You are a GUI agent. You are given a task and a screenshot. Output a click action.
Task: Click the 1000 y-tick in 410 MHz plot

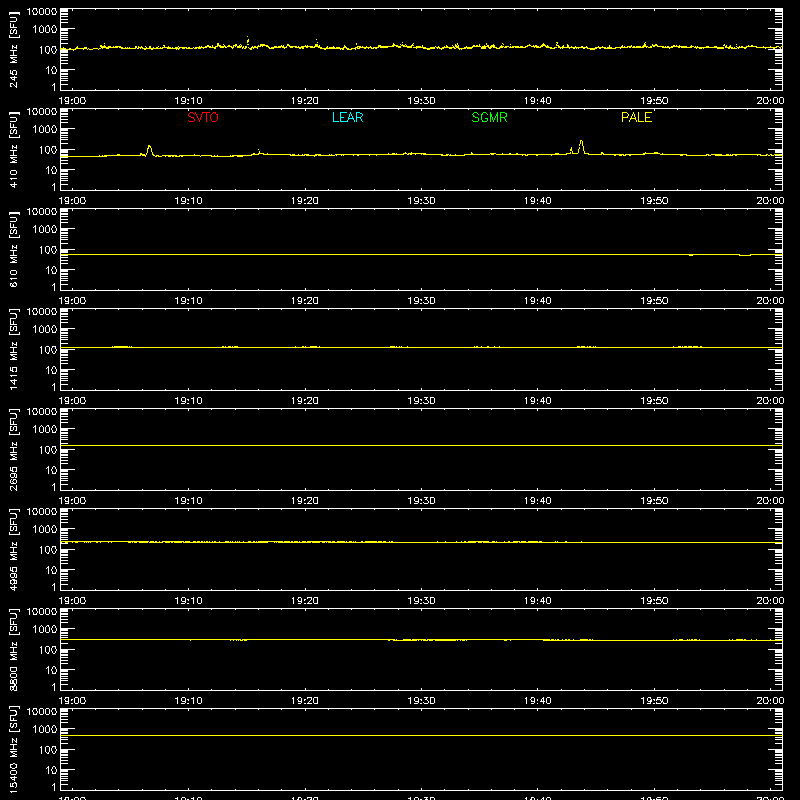pos(45,130)
